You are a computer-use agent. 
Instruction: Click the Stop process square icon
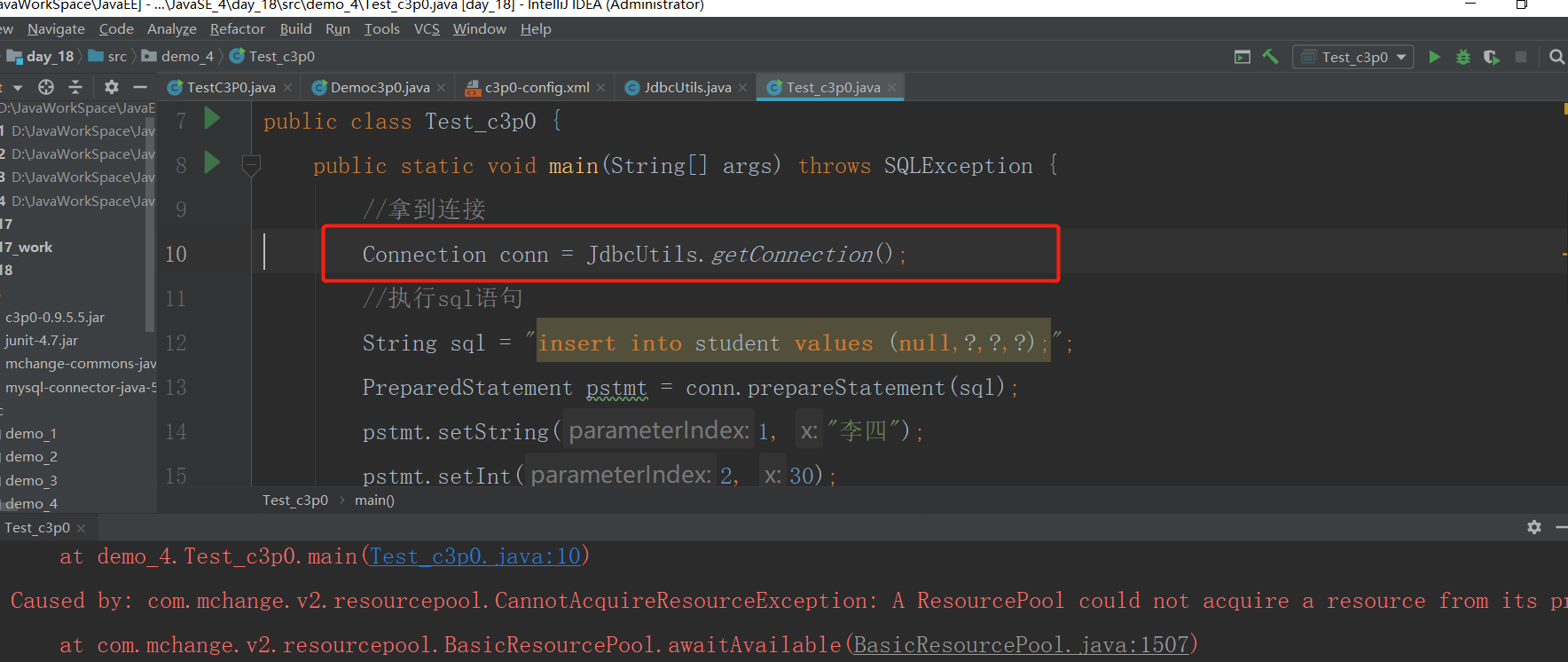pos(1521,57)
